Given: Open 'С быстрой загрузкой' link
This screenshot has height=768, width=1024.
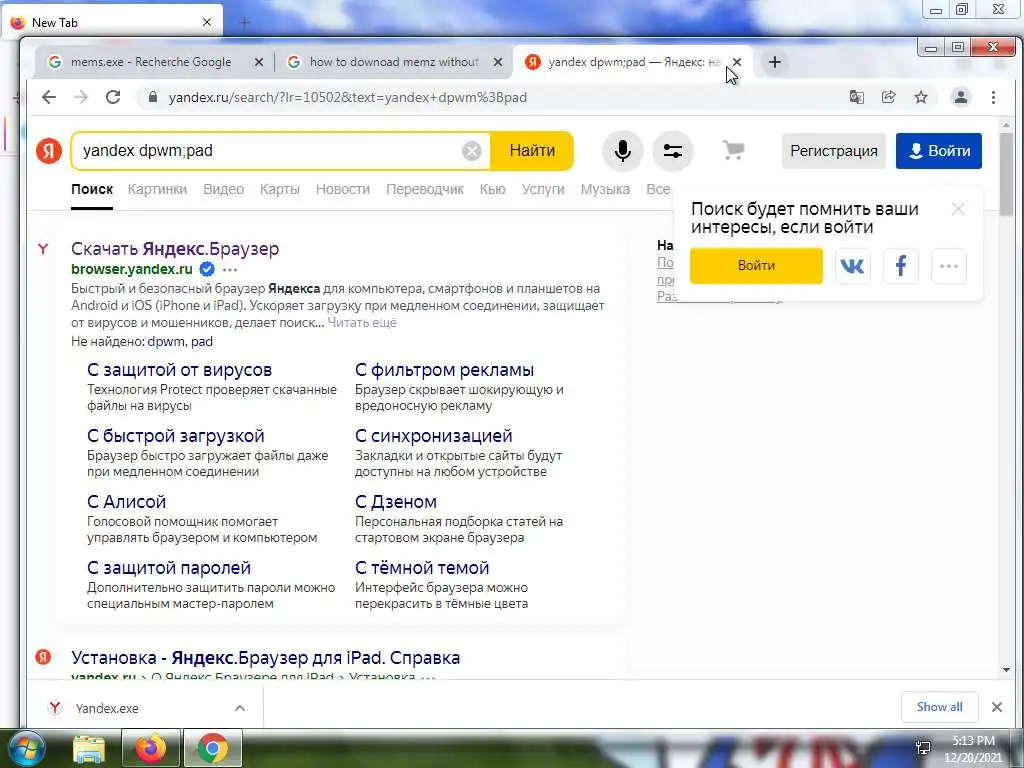Looking at the screenshot, I should [x=176, y=436].
